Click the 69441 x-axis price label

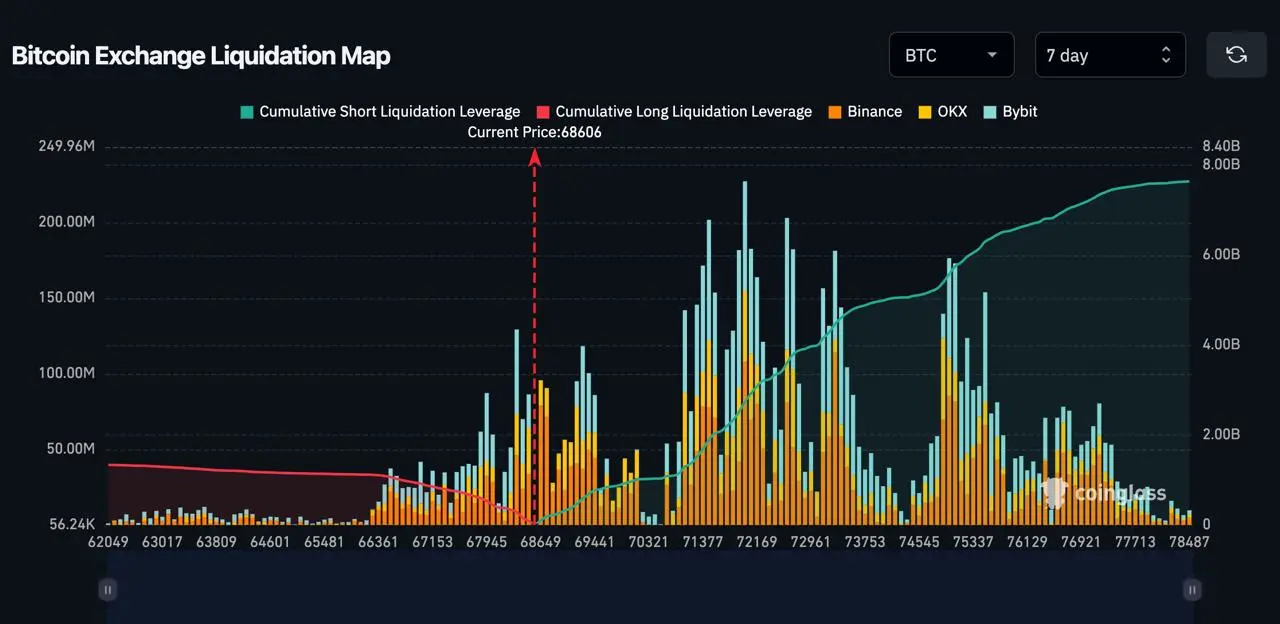click(x=594, y=542)
